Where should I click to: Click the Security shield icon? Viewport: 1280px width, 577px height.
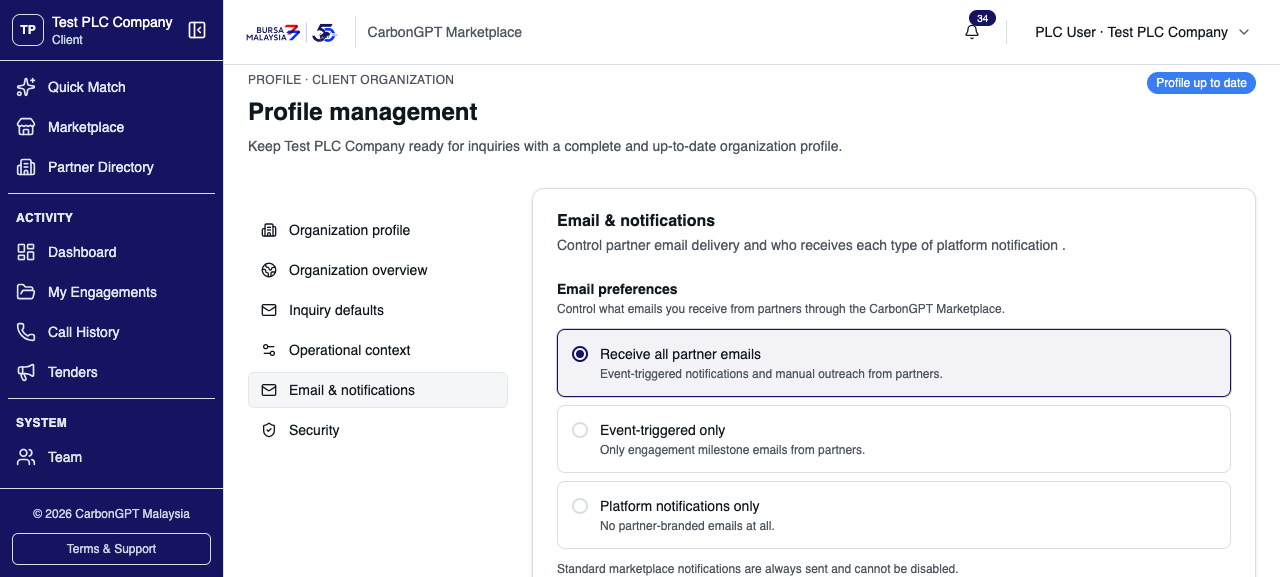268,430
